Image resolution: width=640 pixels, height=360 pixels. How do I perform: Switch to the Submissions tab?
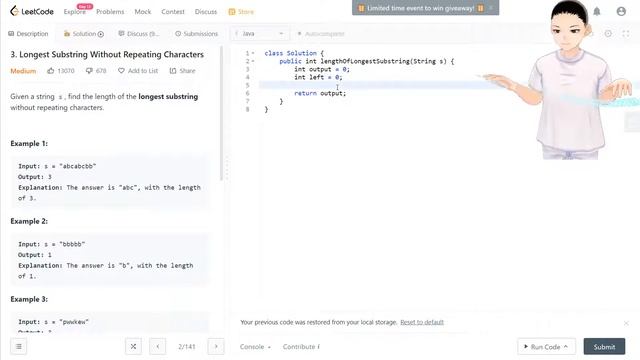(x=196, y=34)
